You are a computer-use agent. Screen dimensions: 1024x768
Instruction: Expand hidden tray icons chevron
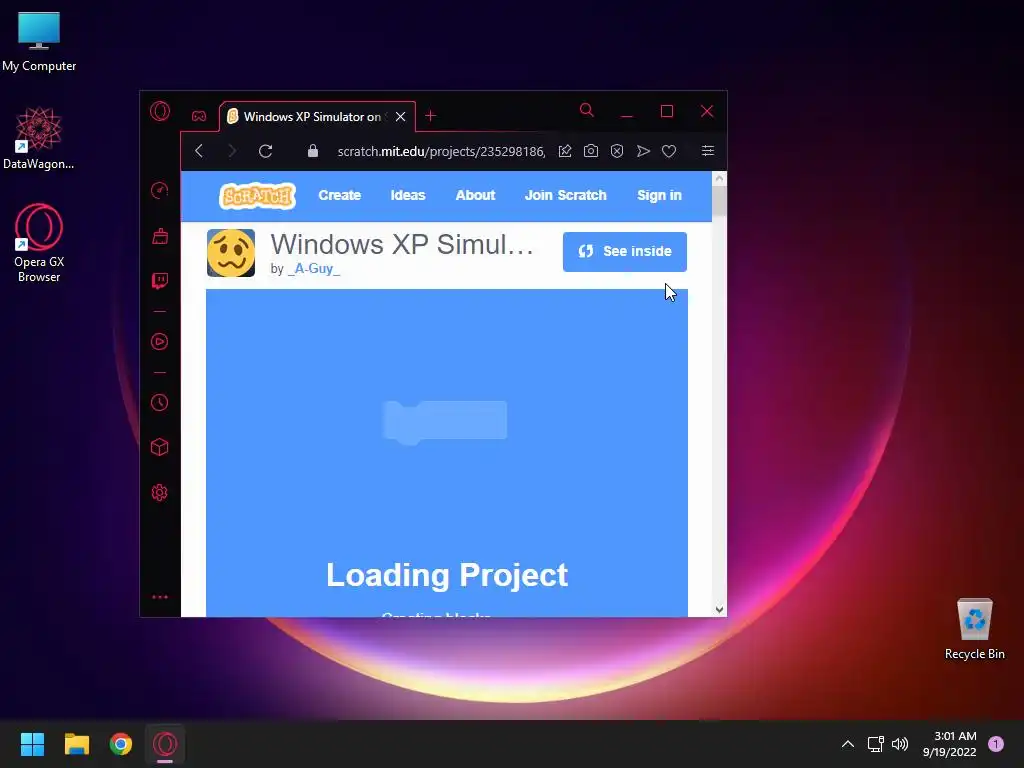click(x=848, y=744)
